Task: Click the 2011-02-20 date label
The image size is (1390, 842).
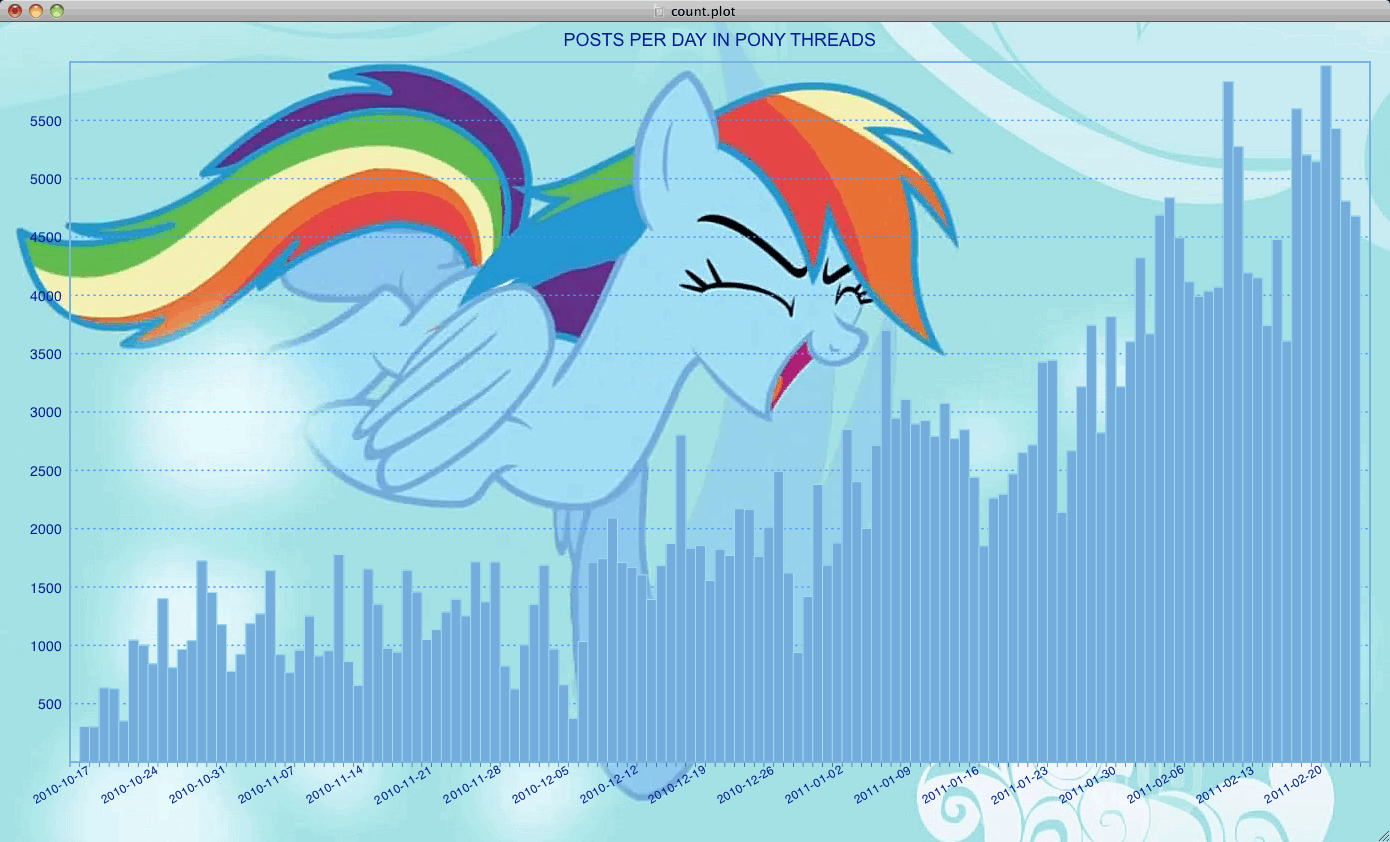Action: [1293, 783]
